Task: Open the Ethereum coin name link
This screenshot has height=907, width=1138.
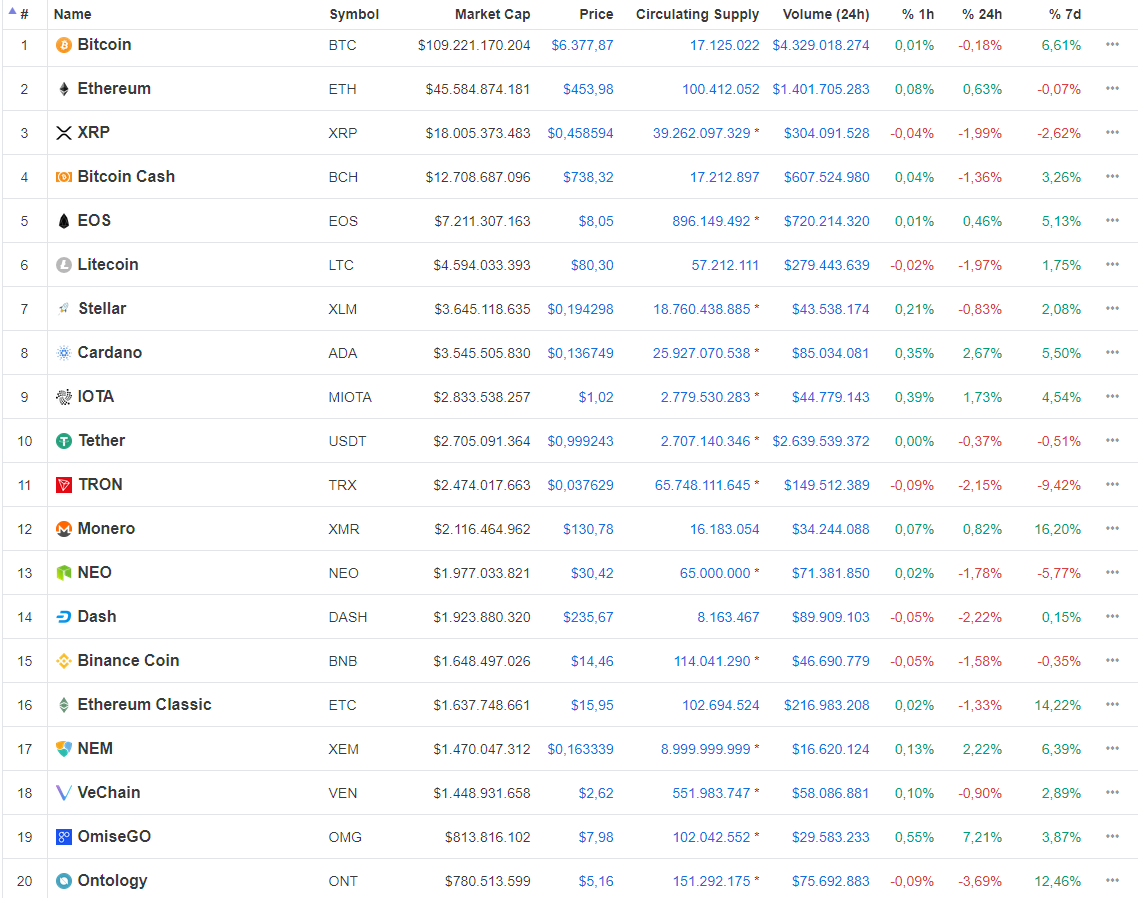Action: click(x=114, y=89)
